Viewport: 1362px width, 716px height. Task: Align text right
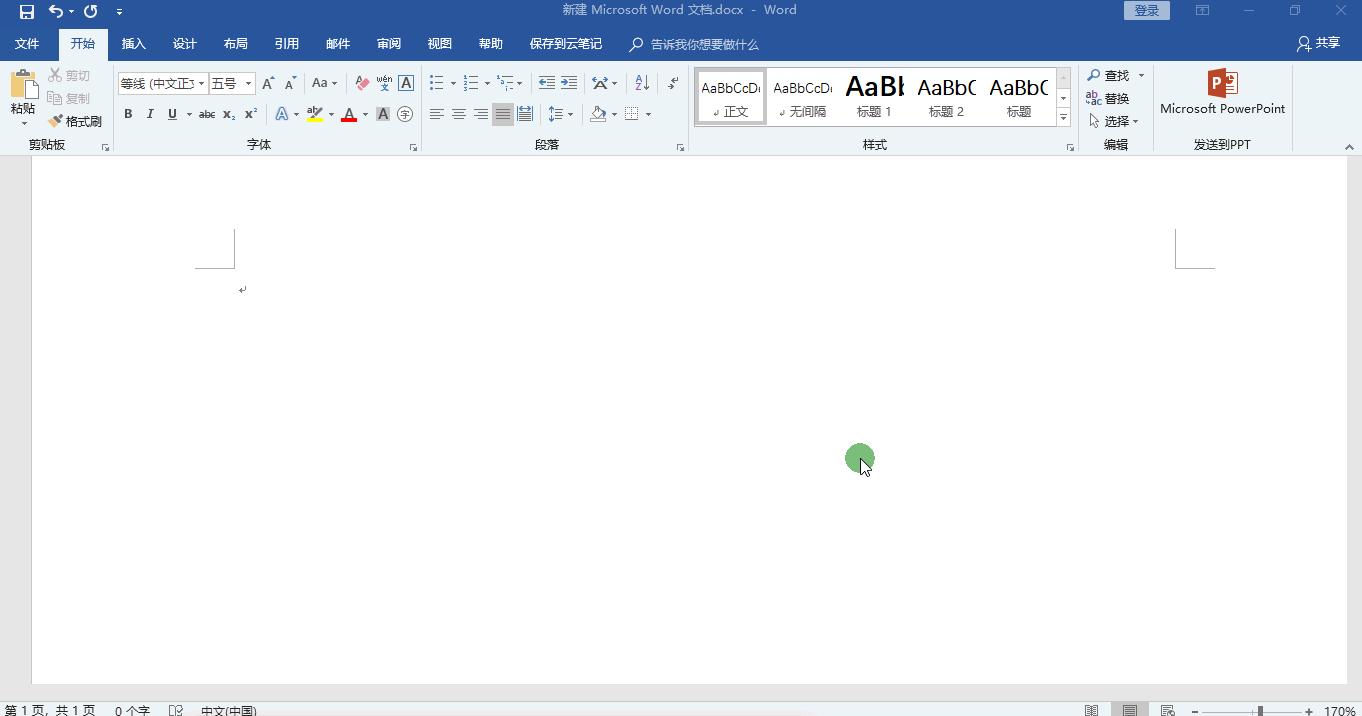tap(481, 114)
